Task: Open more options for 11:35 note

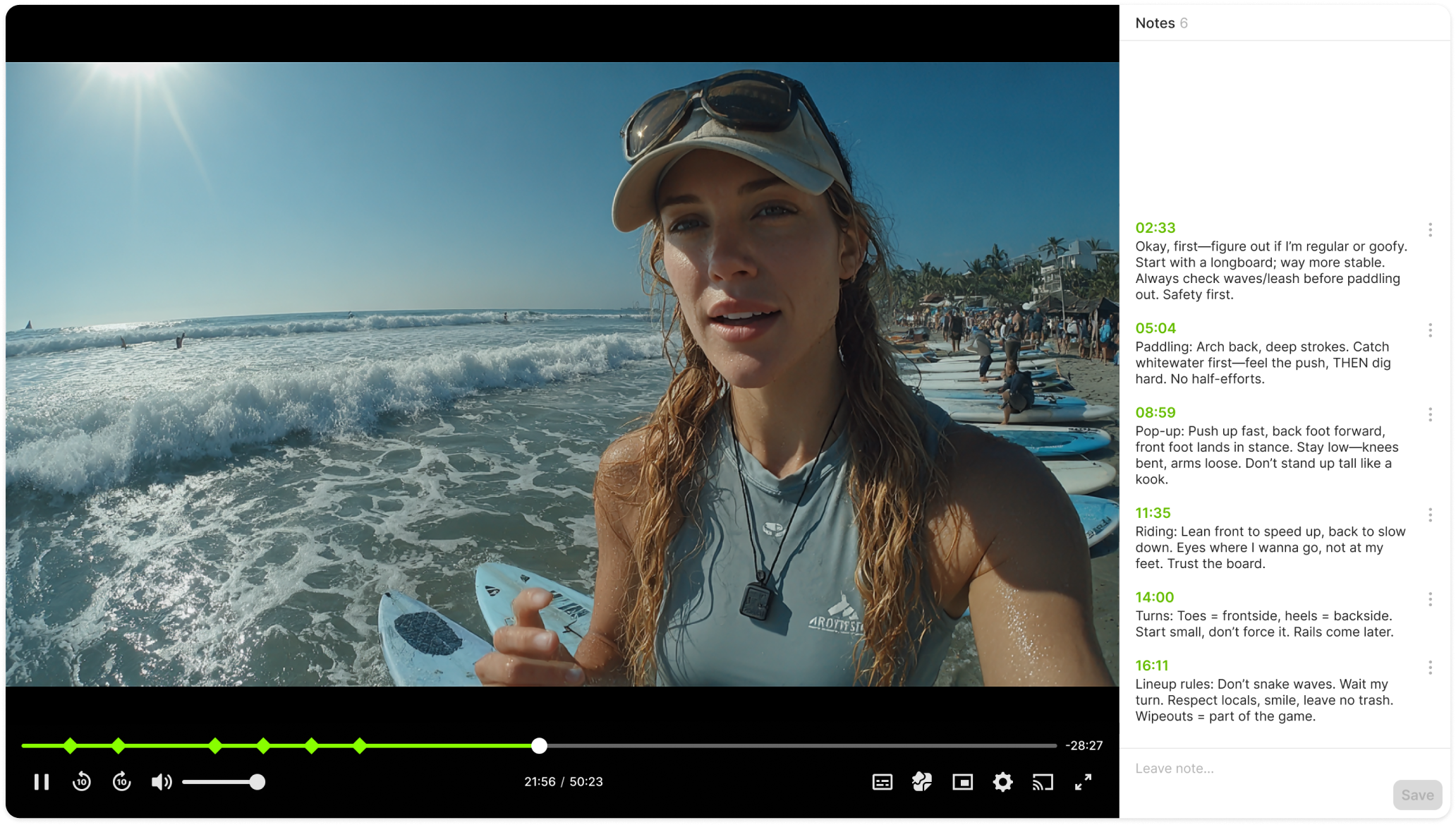Action: point(1430,515)
